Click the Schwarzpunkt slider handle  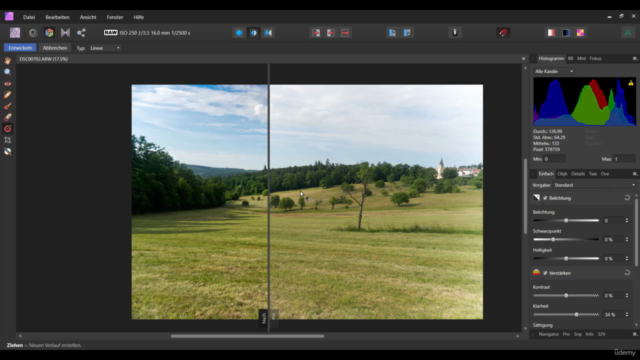[553, 240]
